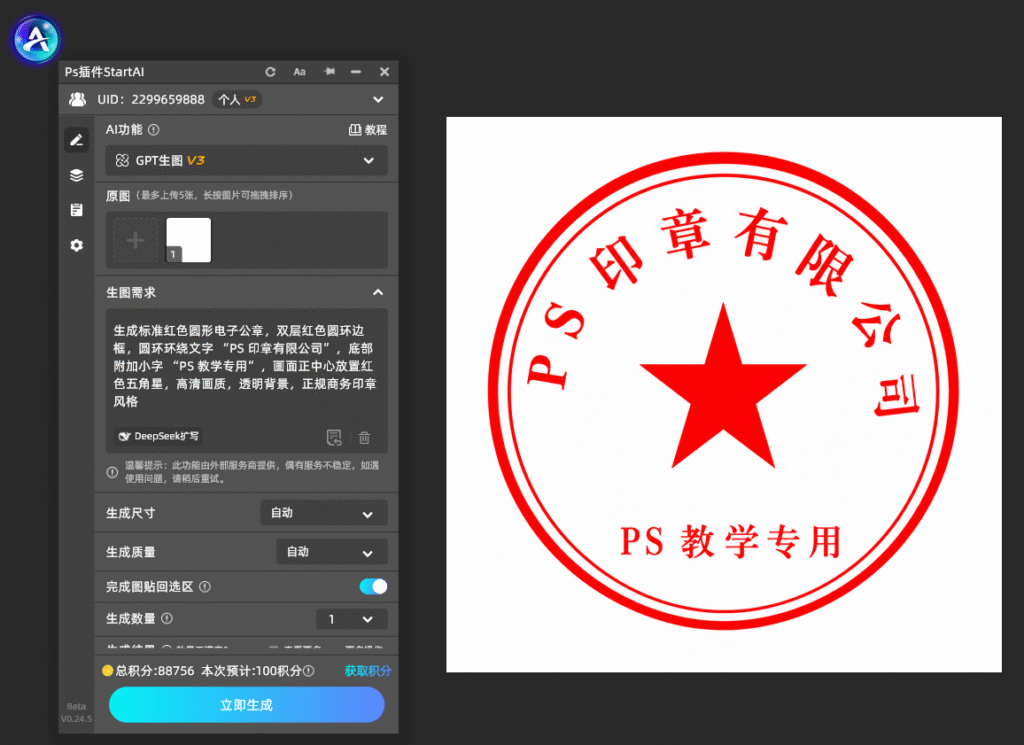Collapse the 生图需求 section chevron
Screen dimensions: 1024x745
click(x=377, y=292)
